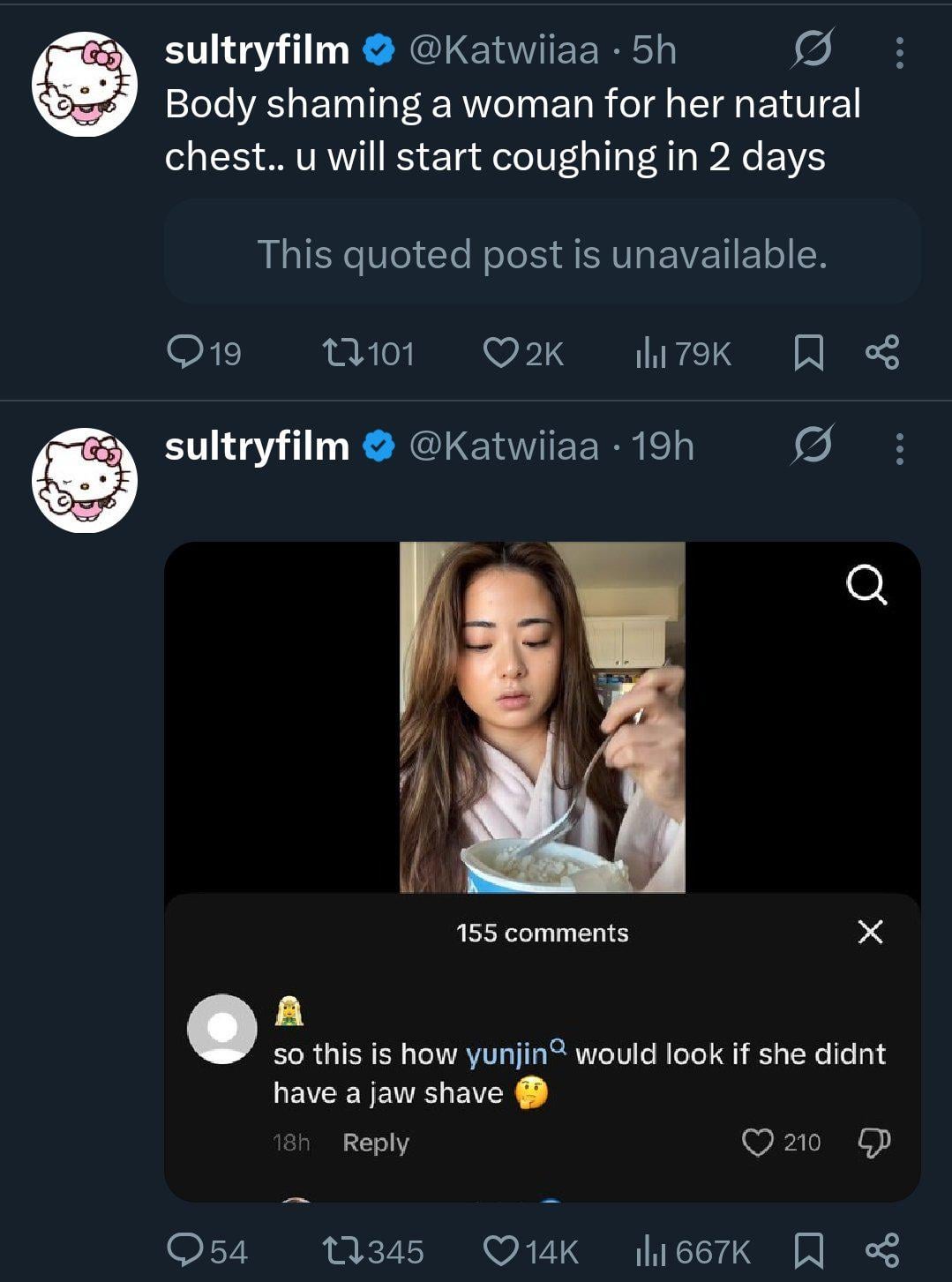Open more options for the 5h post
The image size is (952, 1282).
click(x=899, y=52)
